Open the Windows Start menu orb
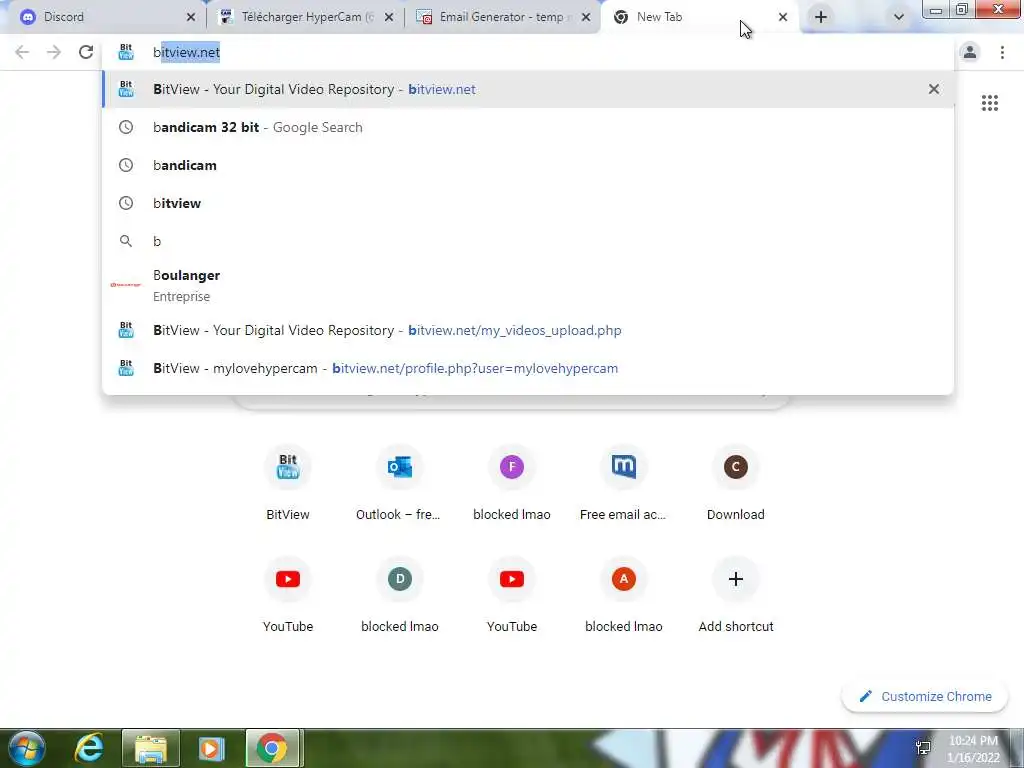The height and width of the screenshot is (768, 1024). point(26,748)
